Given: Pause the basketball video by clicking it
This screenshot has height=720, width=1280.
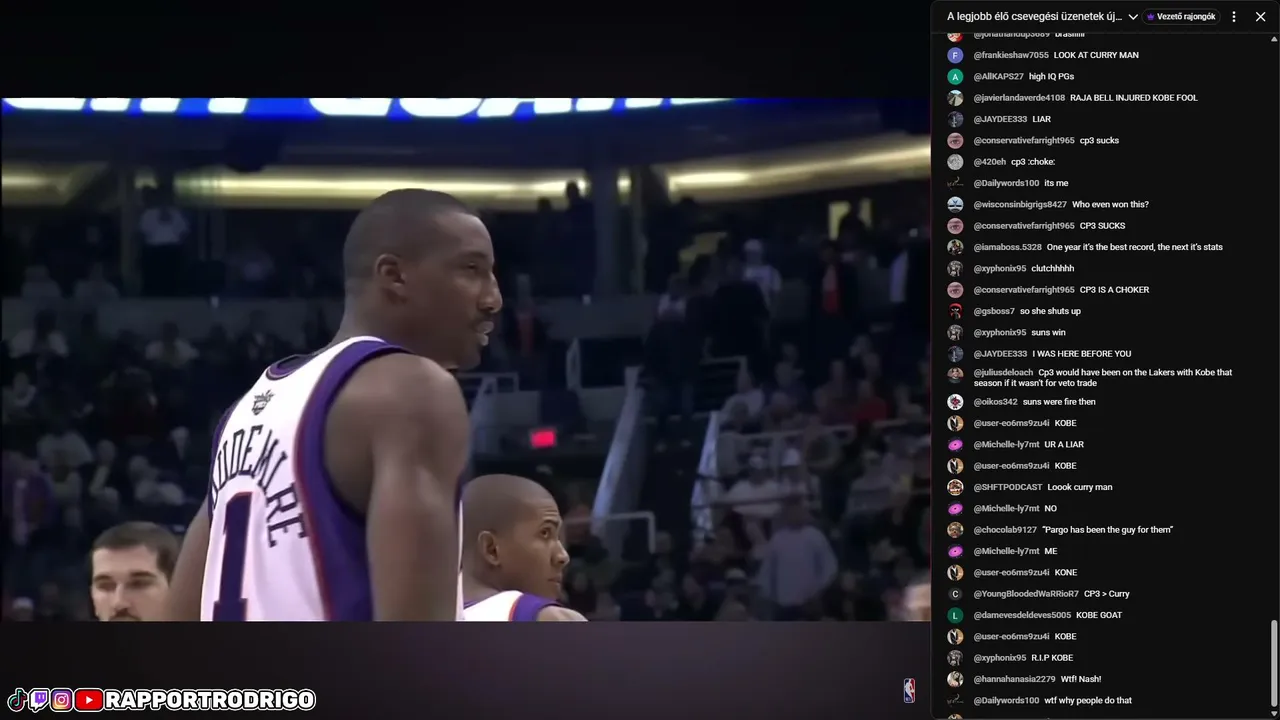Looking at the screenshot, I should pos(465,360).
